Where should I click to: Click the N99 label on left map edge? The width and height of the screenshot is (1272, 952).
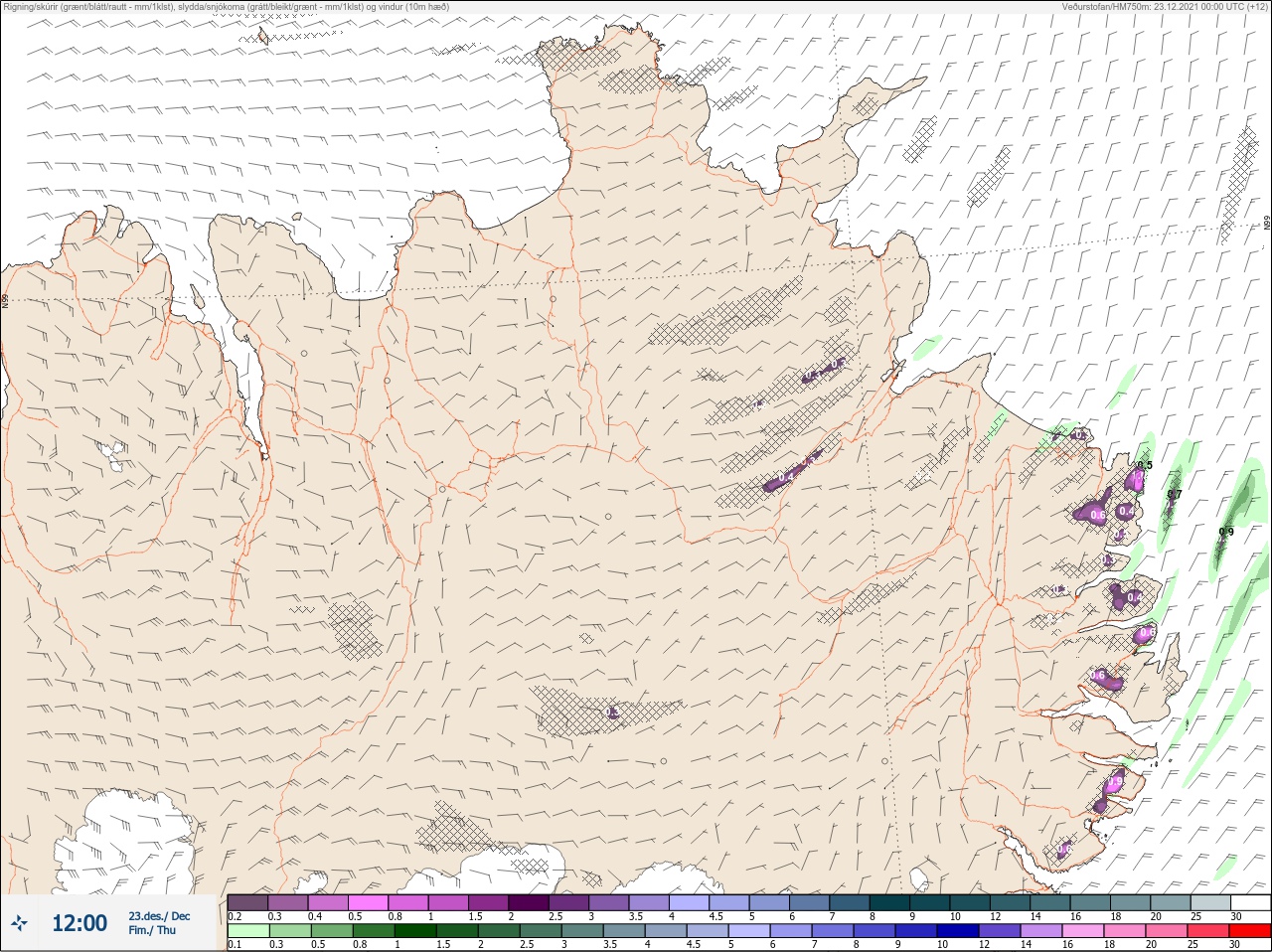tap(5, 299)
